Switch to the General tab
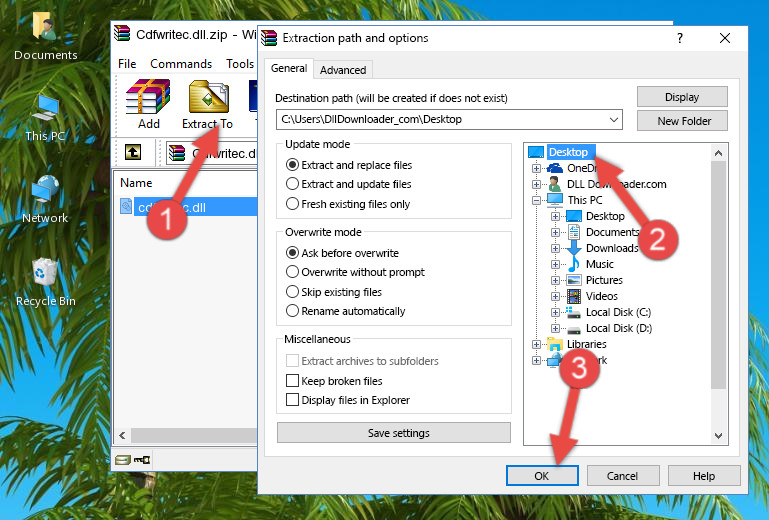The width and height of the screenshot is (769, 520). coord(289,68)
